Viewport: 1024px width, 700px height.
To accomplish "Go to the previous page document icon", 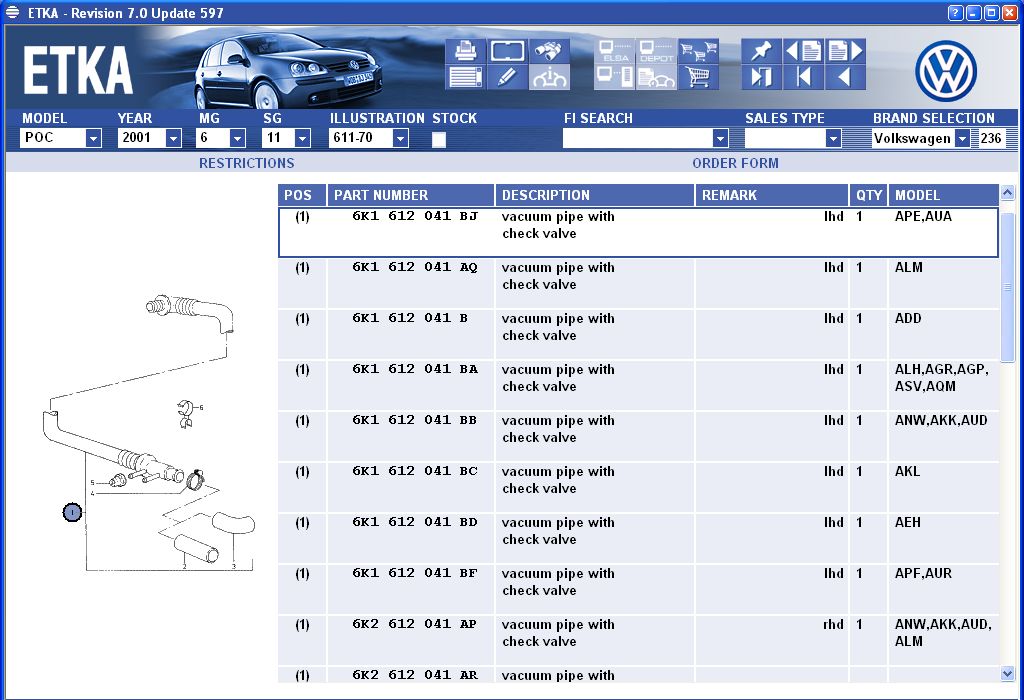I will [x=803, y=50].
